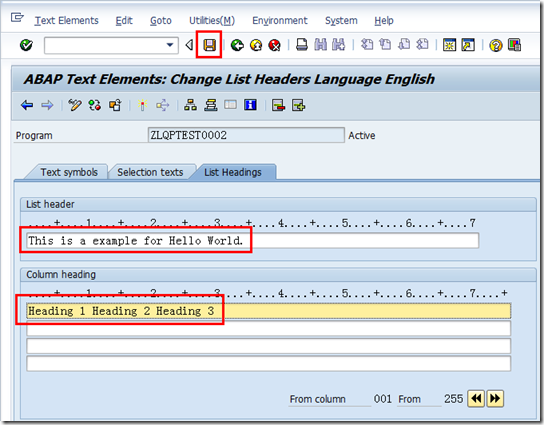Click the Print icon
Image resolution: width=544 pixels, height=425 pixels.
[301, 45]
